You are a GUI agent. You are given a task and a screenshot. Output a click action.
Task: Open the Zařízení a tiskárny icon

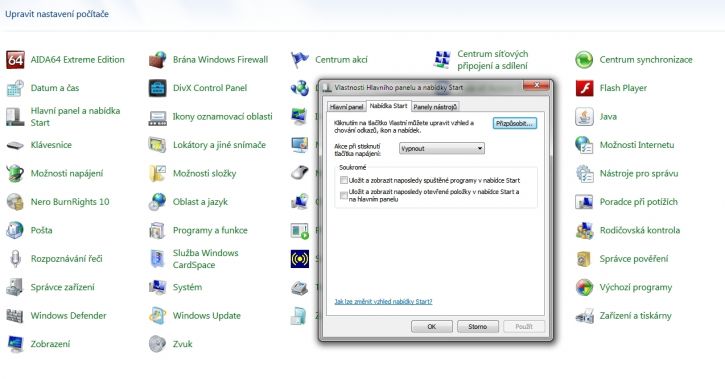[584, 316]
